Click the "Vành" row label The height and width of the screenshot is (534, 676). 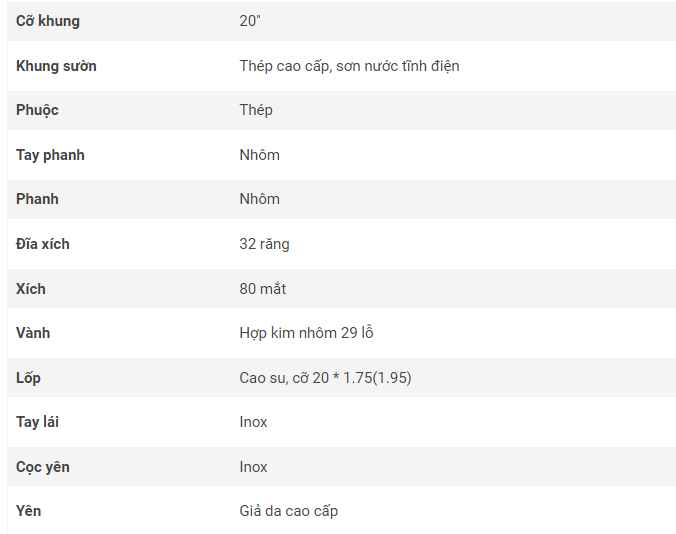tap(33, 333)
